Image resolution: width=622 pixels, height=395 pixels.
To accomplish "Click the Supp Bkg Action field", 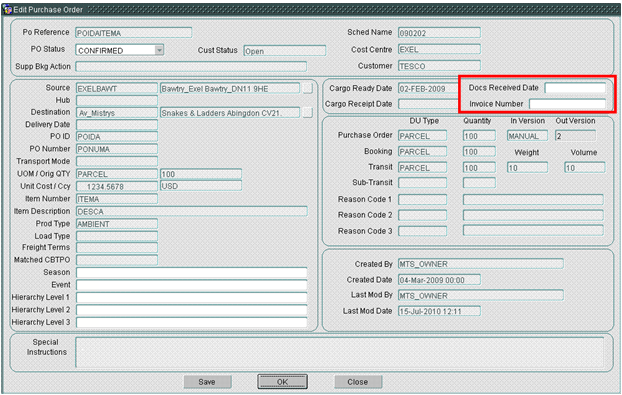I will click(x=191, y=66).
